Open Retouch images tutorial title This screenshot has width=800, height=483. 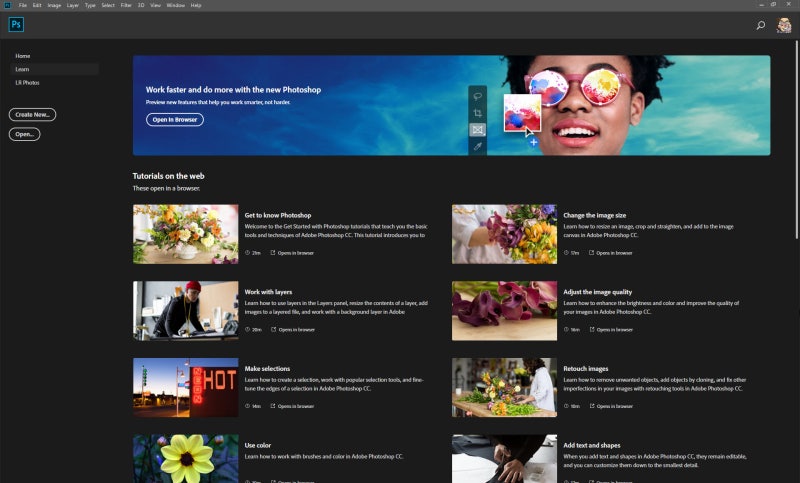click(x=586, y=368)
